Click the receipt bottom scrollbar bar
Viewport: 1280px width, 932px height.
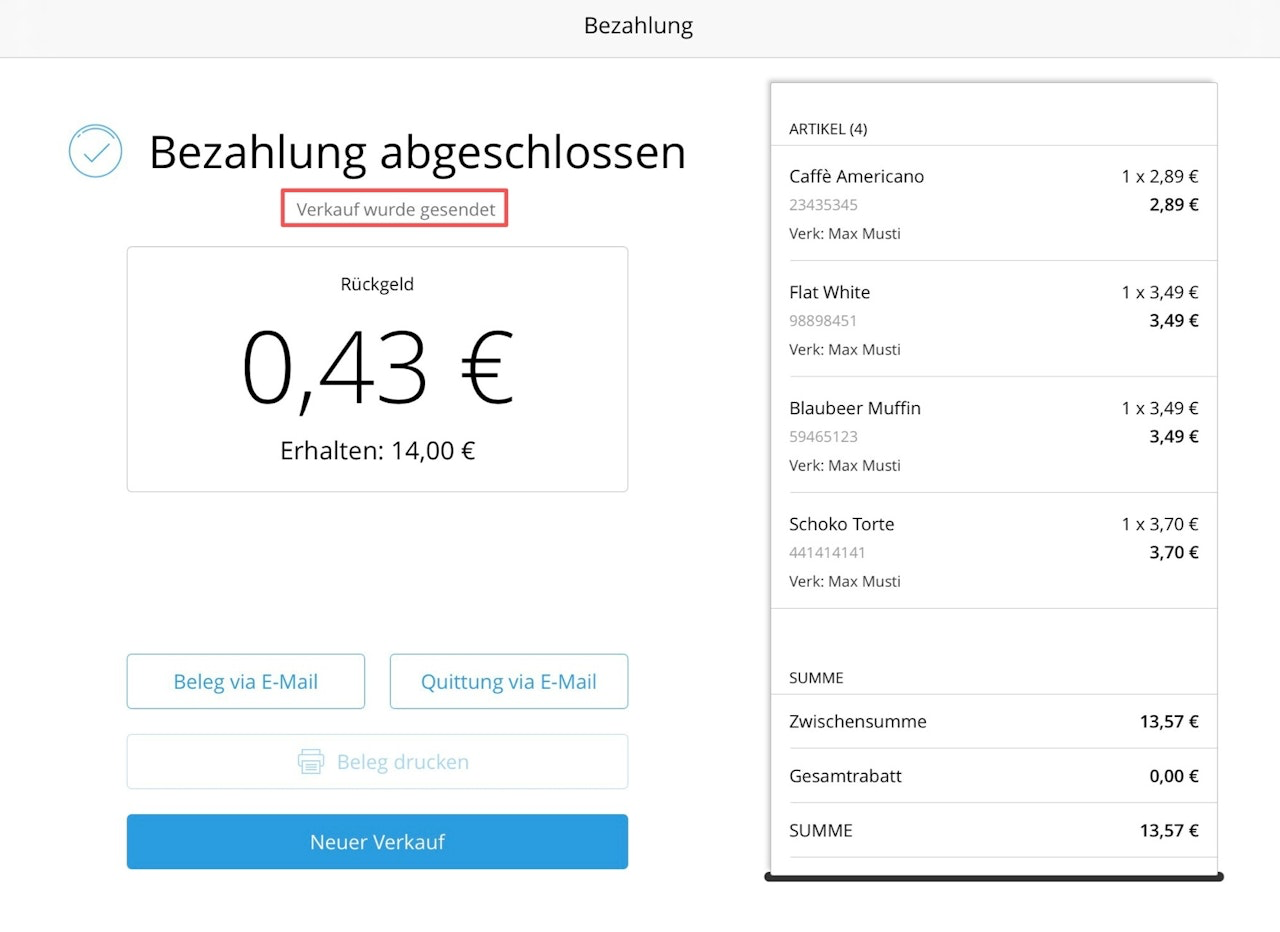[993, 878]
